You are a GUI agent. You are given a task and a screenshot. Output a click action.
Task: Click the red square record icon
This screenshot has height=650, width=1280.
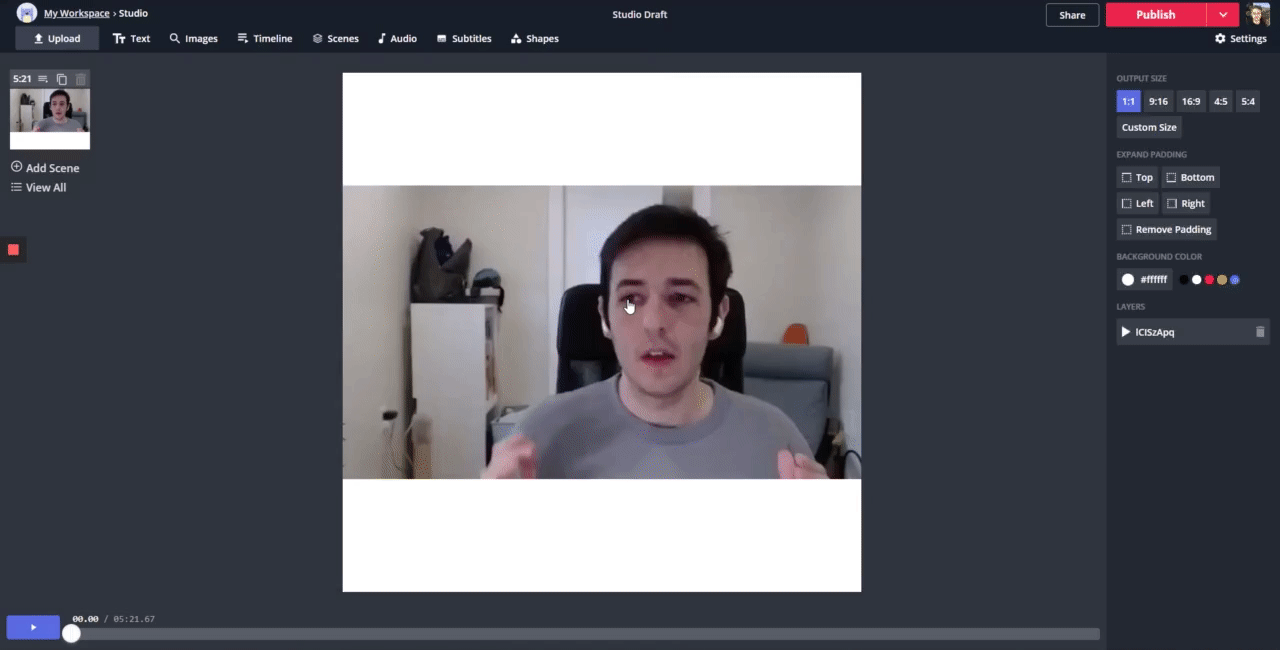pyautogui.click(x=13, y=249)
